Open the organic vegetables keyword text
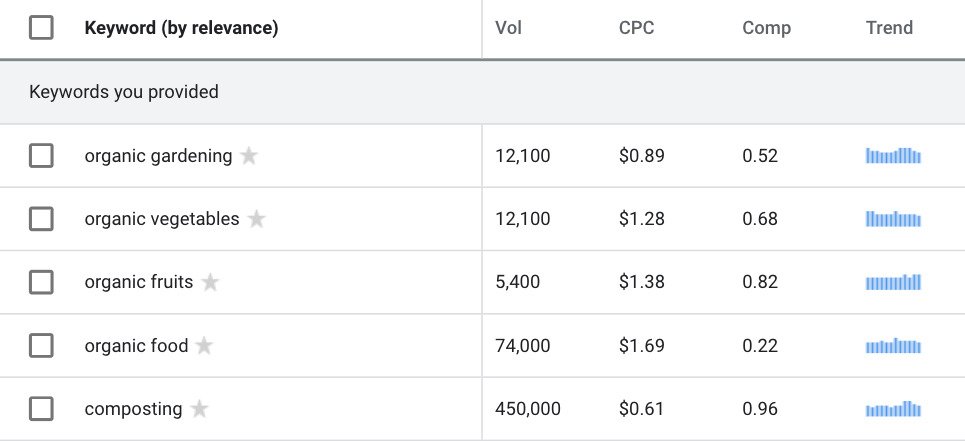Viewport: 965px width, 441px height. coord(162,219)
